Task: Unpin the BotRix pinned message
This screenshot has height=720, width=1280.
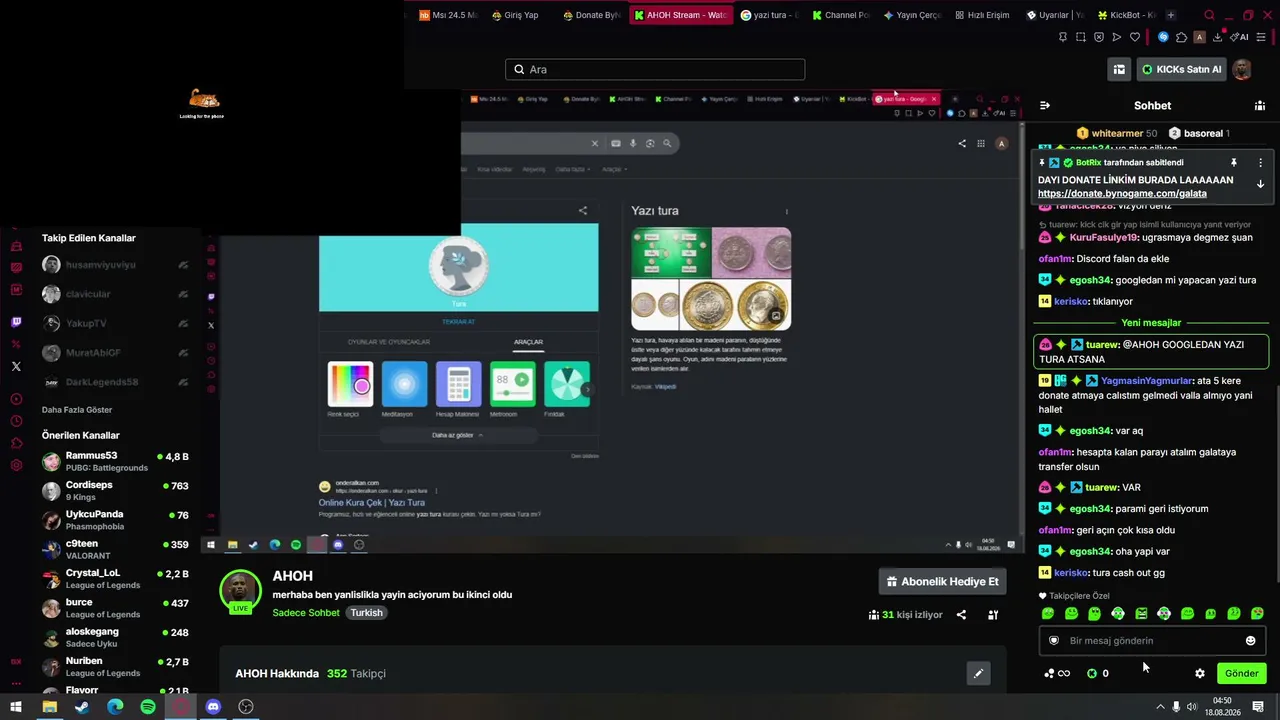Action: pos(1234,163)
